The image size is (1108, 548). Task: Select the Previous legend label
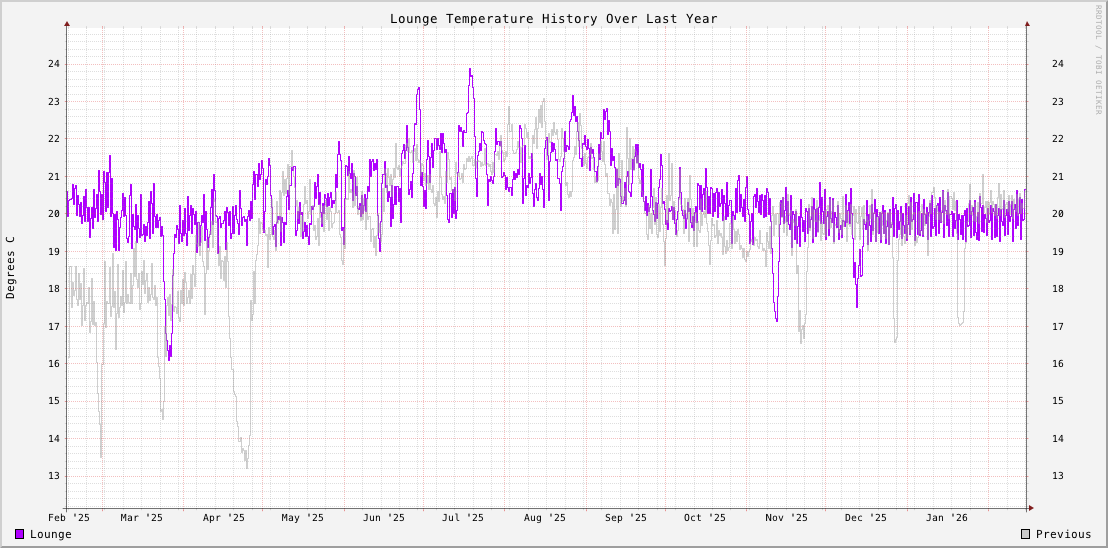click(x=1063, y=534)
